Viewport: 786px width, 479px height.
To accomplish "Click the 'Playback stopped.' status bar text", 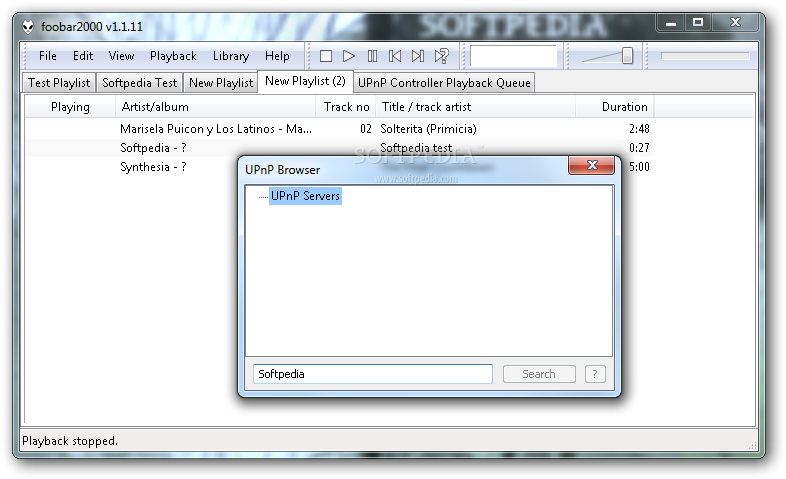I will (70, 441).
